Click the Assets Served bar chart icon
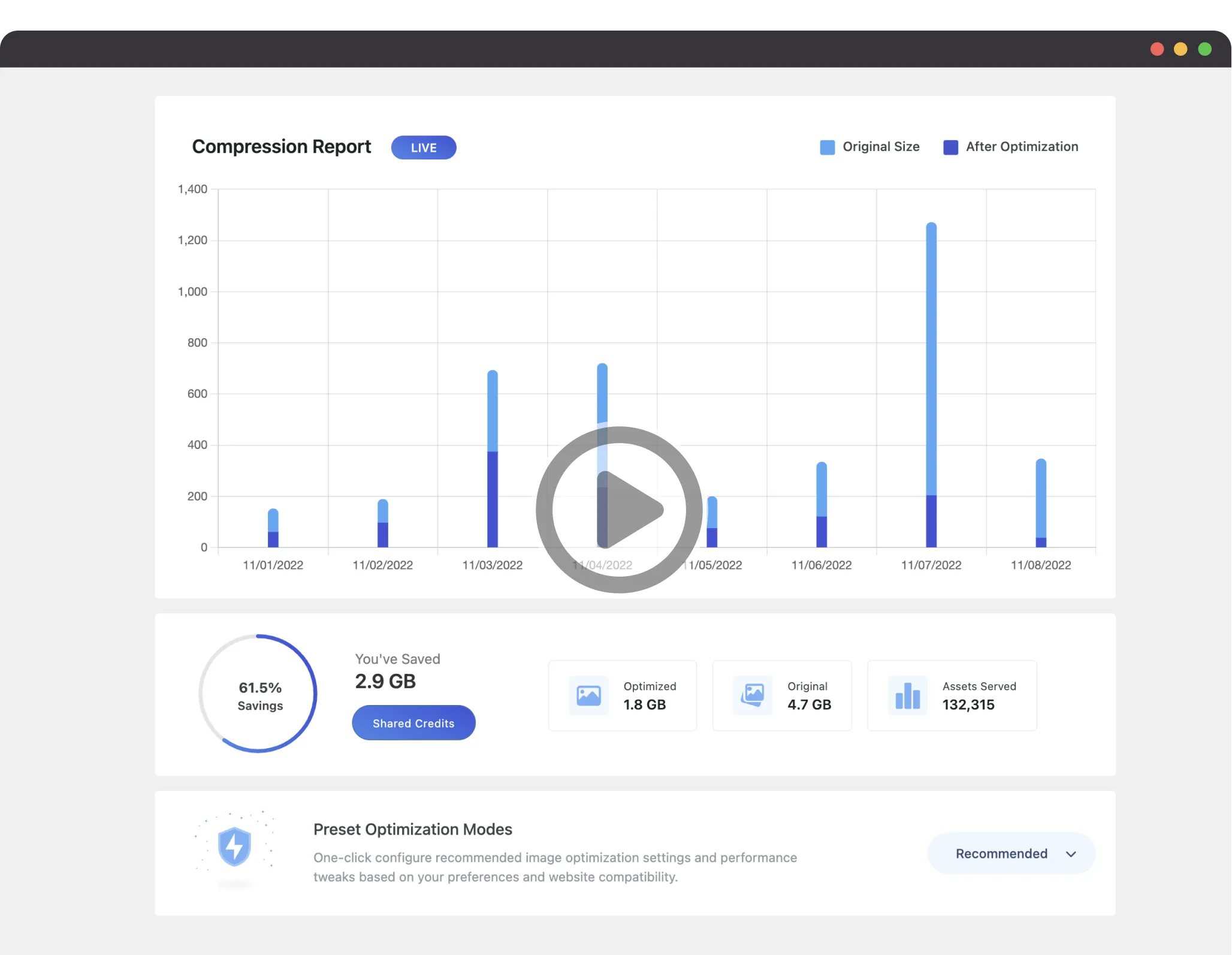1232x955 pixels. pyautogui.click(x=908, y=695)
